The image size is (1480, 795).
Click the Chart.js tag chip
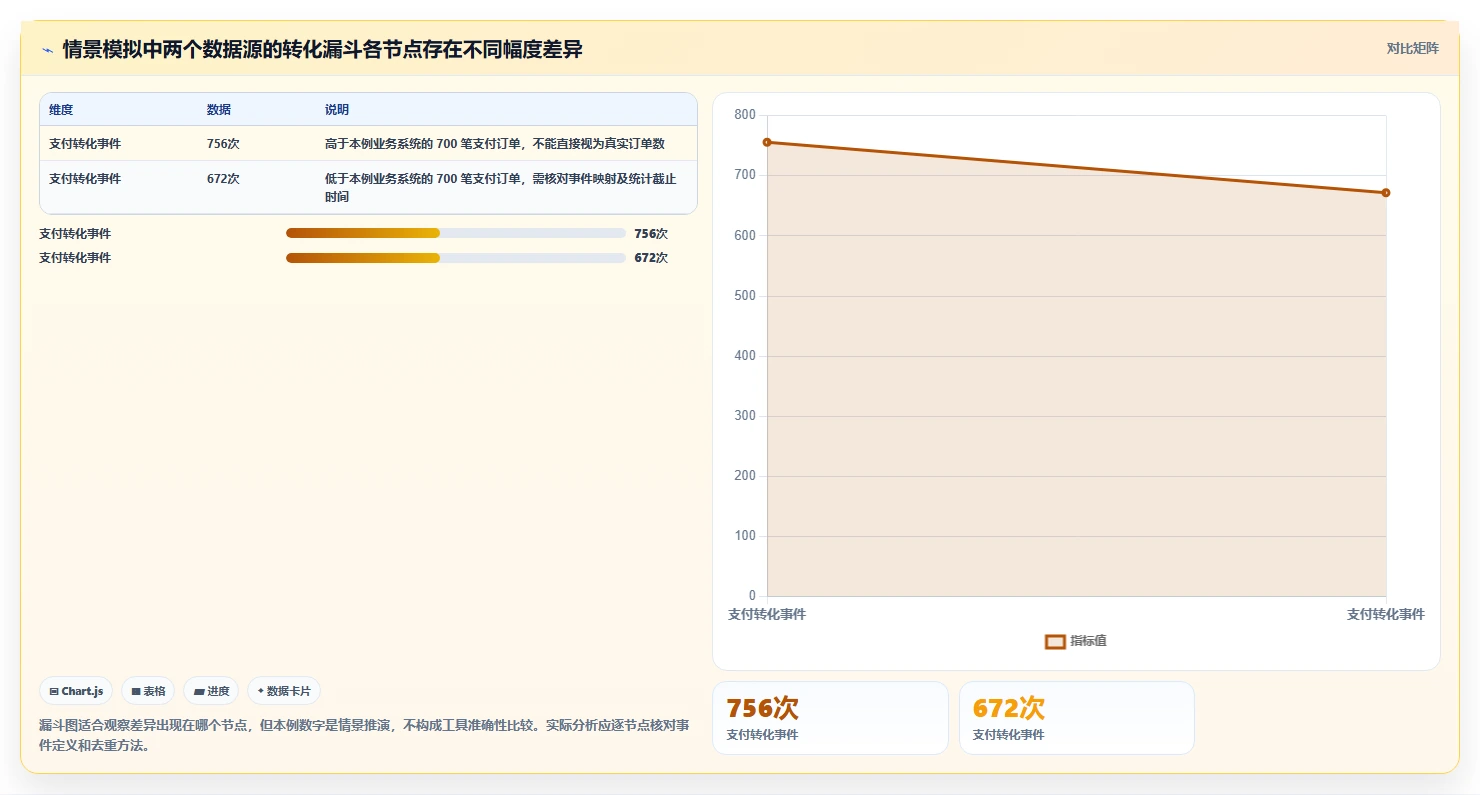(x=76, y=691)
